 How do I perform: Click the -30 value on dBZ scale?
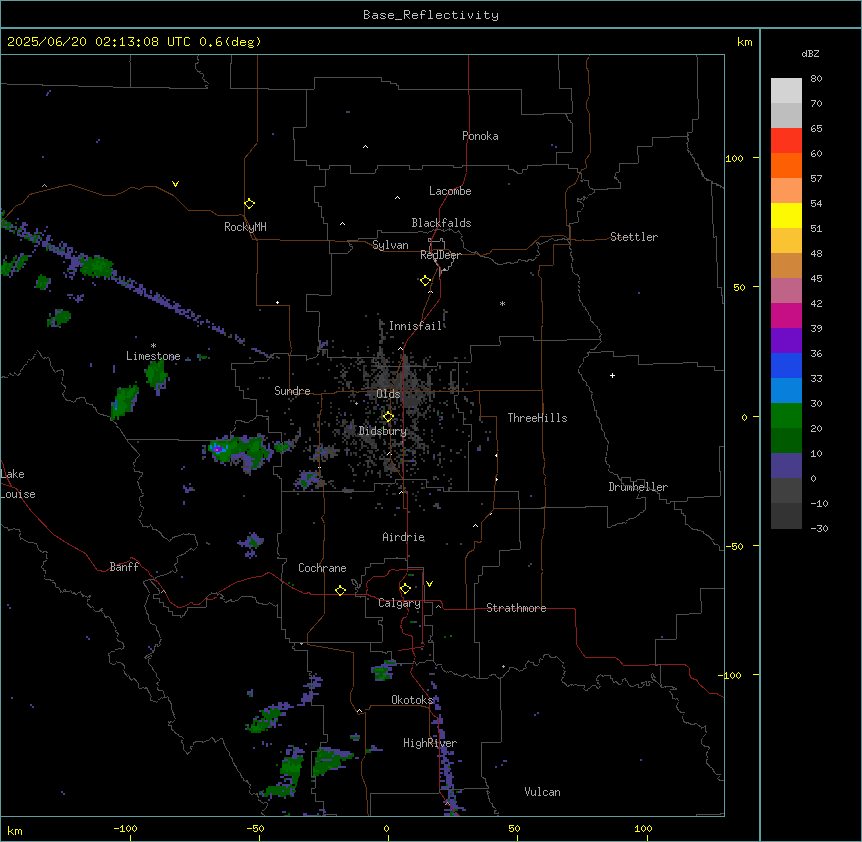click(x=819, y=528)
